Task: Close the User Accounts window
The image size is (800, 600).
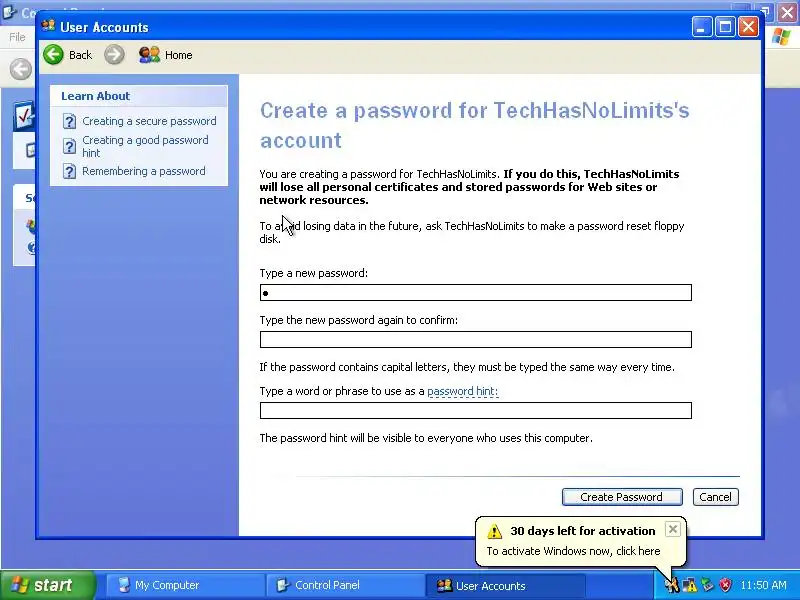Action: (748, 27)
